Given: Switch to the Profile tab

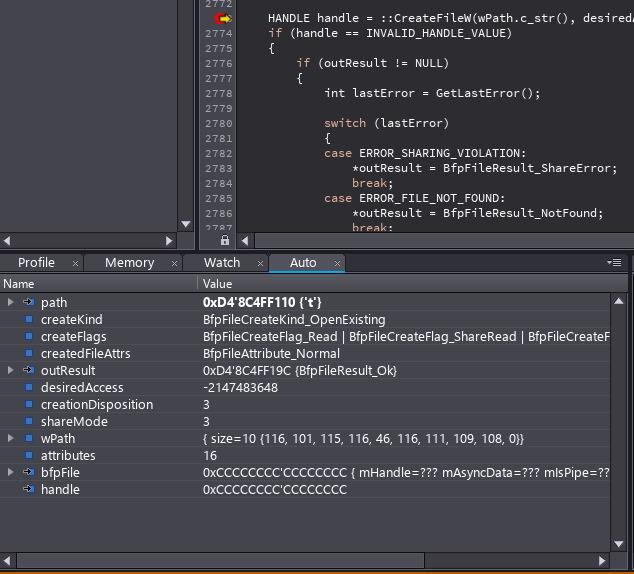Looking at the screenshot, I should (x=36, y=263).
